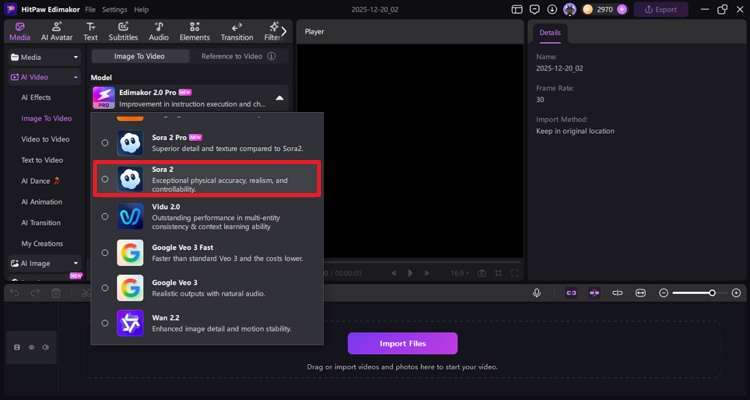The image size is (750, 400).
Task: Play the video in the player
Action: [x=410, y=273]
